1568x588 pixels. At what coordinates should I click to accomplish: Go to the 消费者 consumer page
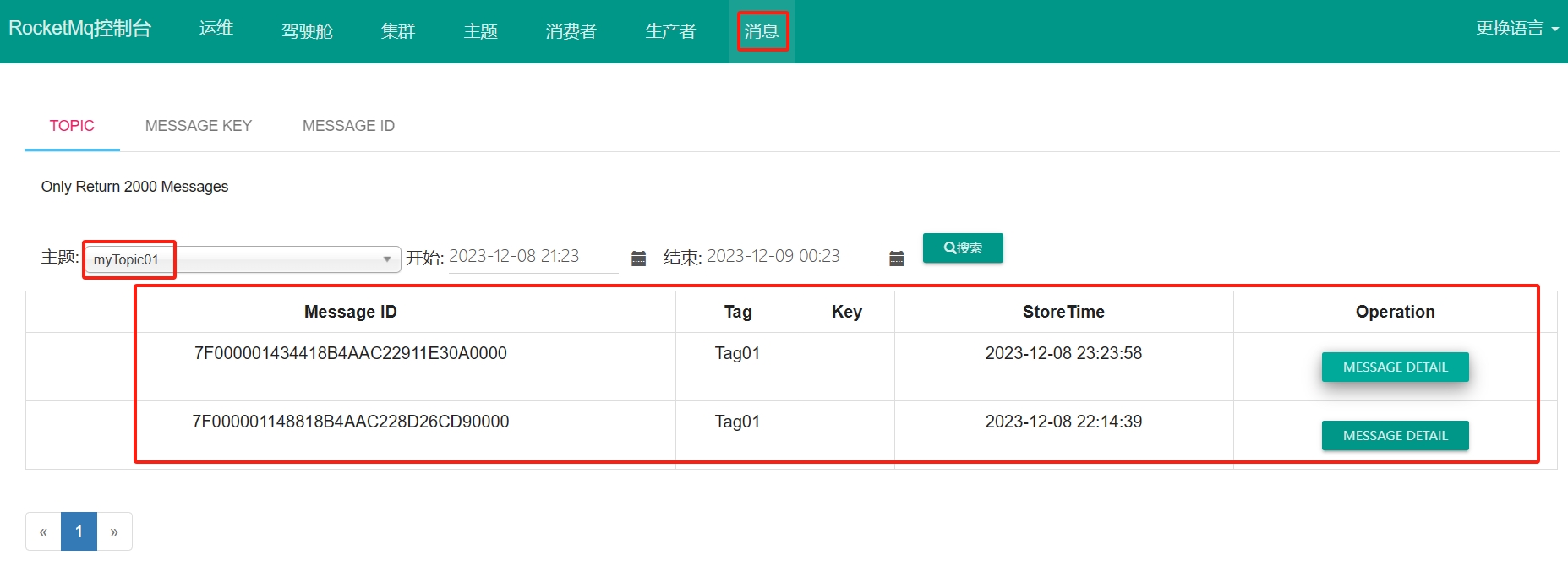(x=571, y=31)
